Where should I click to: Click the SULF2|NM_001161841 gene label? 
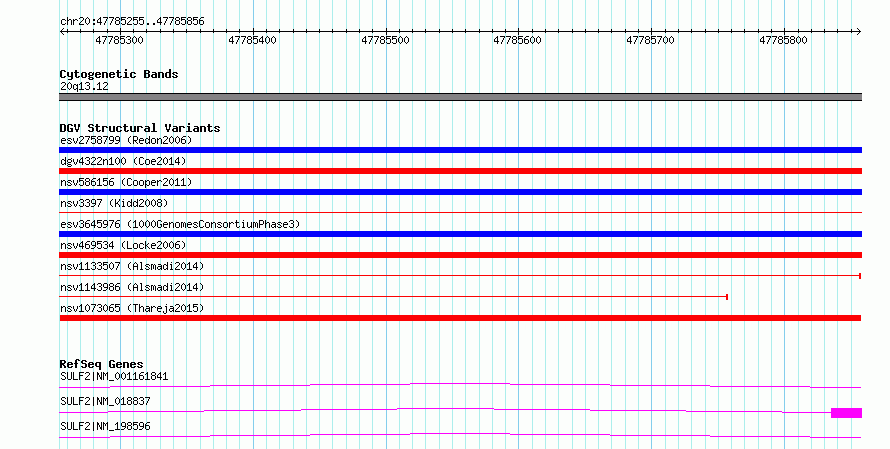114,376
